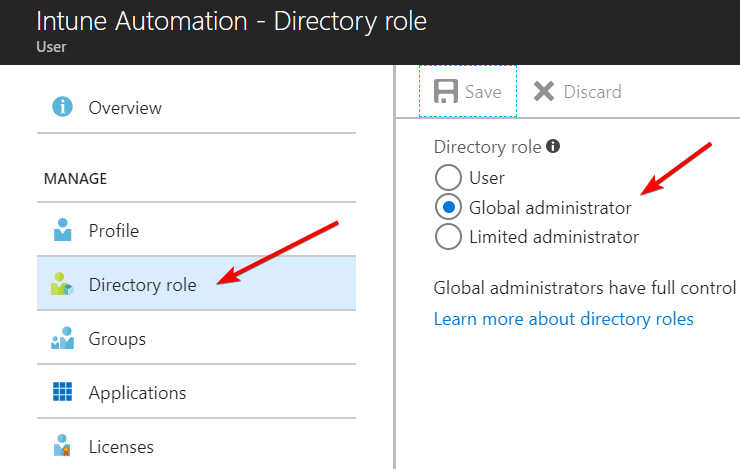Click the info icon beside Directory role label

tap(553, 146)
